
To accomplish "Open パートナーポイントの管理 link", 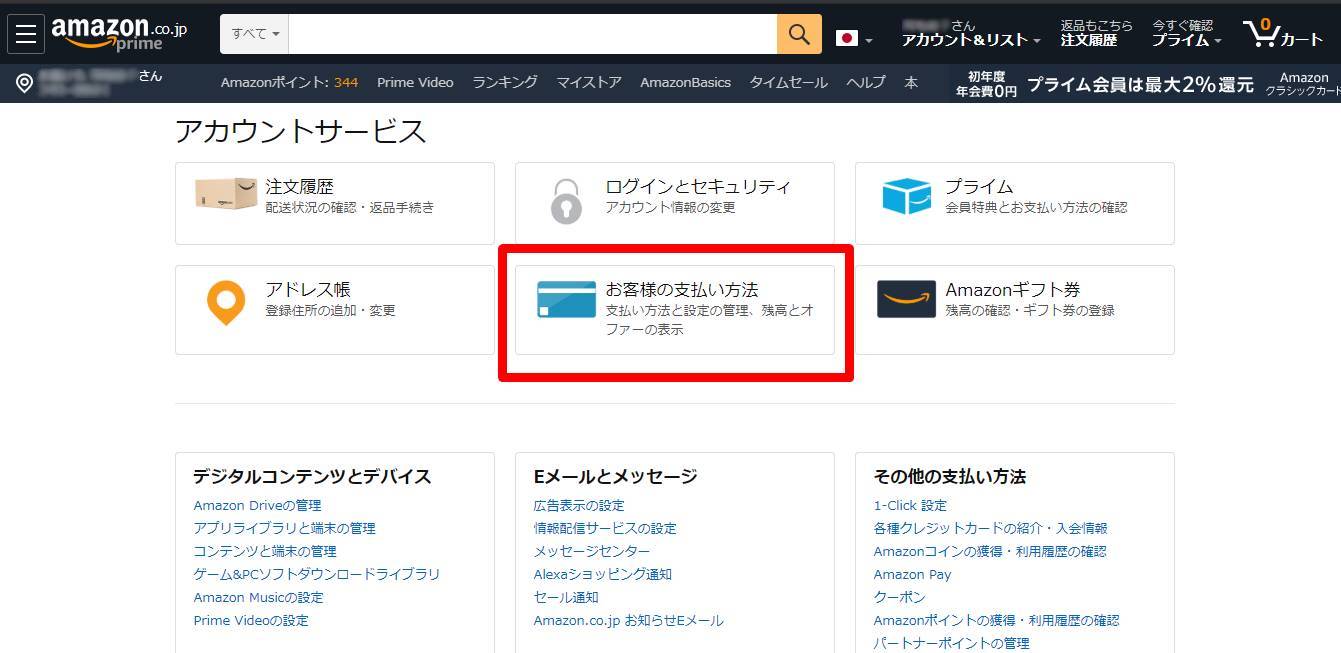I will [x=951, y=643].
